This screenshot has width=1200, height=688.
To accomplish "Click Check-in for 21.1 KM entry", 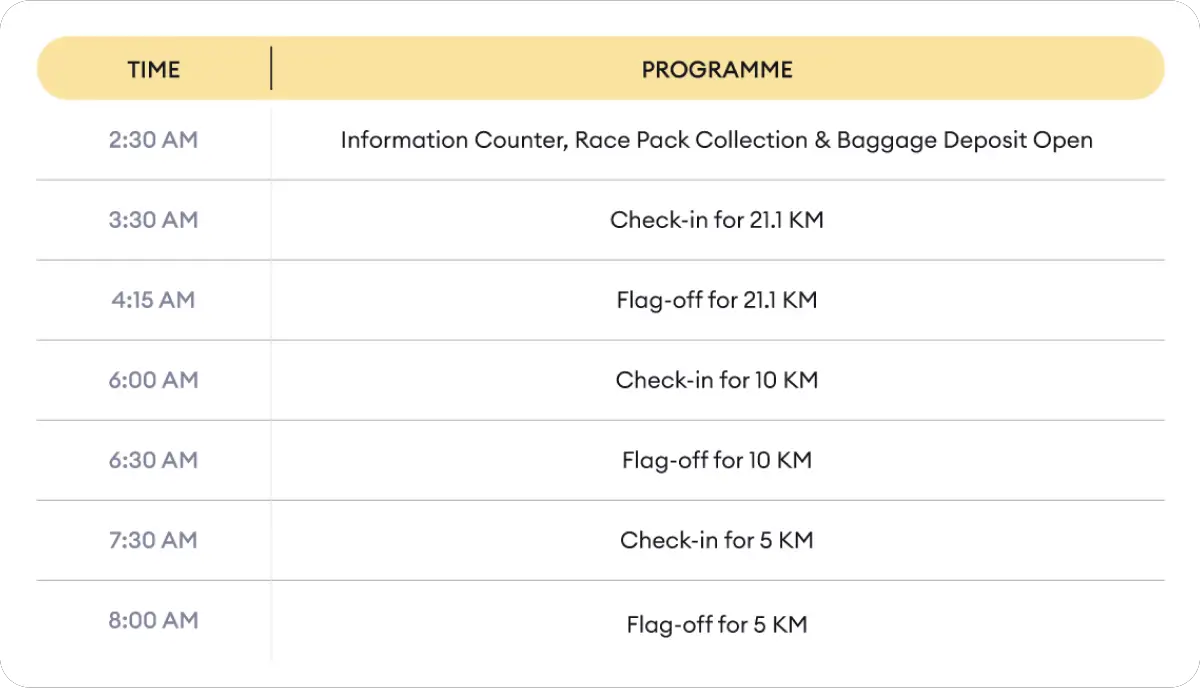I will pos(717,220).
